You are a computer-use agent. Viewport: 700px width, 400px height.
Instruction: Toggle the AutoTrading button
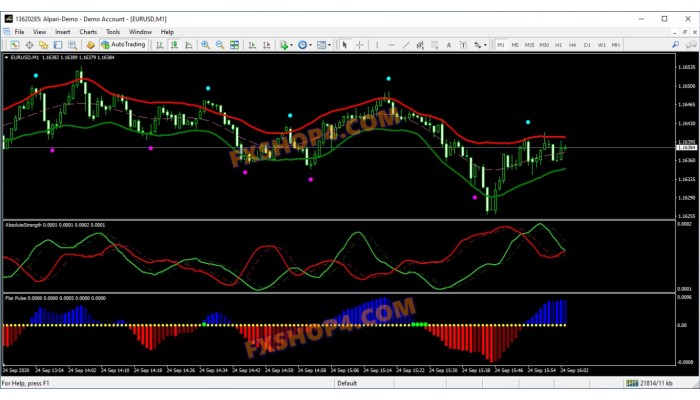pyautogui.click(x=122, y=44)
